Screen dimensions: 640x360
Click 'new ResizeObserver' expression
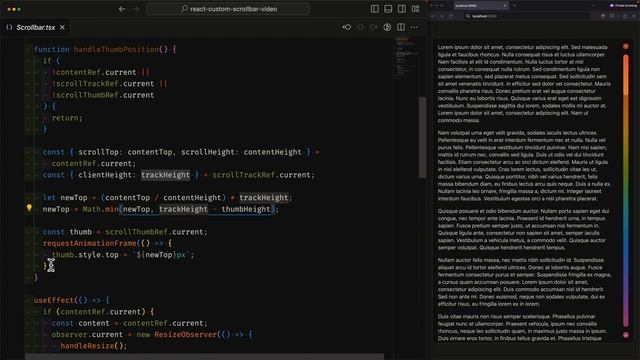point(176,335)
